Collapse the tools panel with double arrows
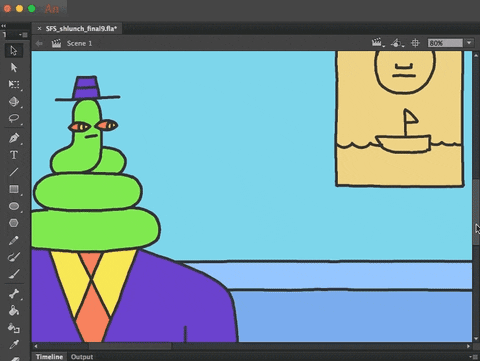 pyautogui.click(x=3, y=26)
